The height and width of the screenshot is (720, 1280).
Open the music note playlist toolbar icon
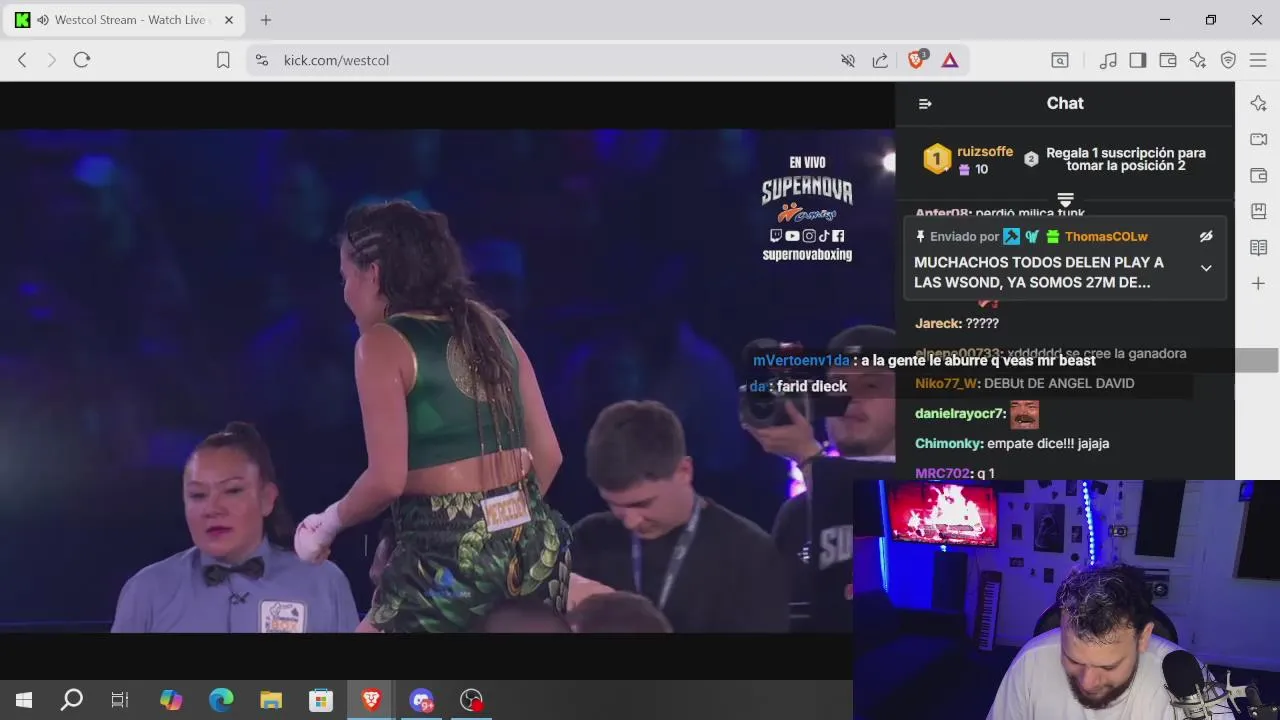(x=1108, y=60)
